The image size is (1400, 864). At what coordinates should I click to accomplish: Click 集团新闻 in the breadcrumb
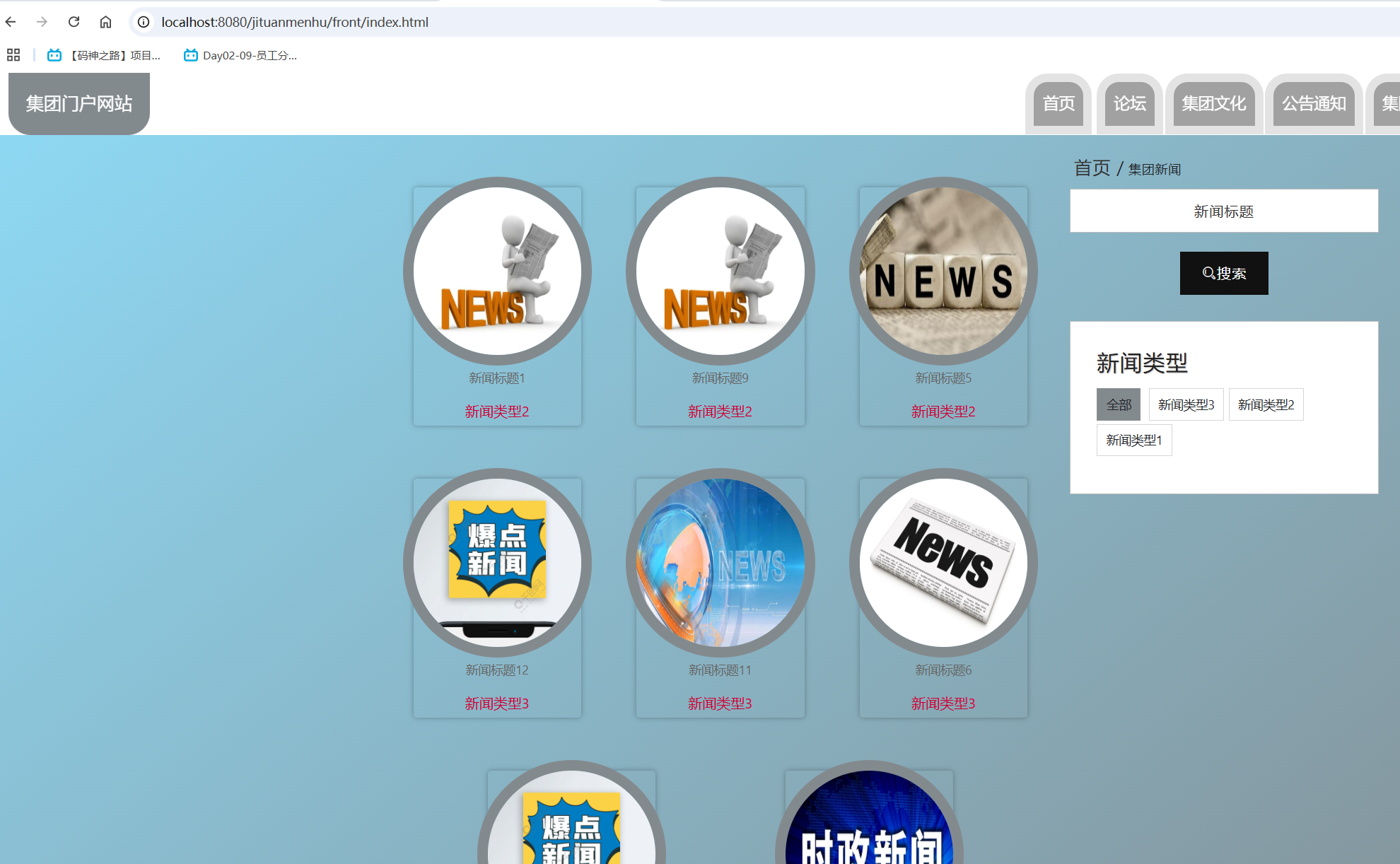point(1155,170)
